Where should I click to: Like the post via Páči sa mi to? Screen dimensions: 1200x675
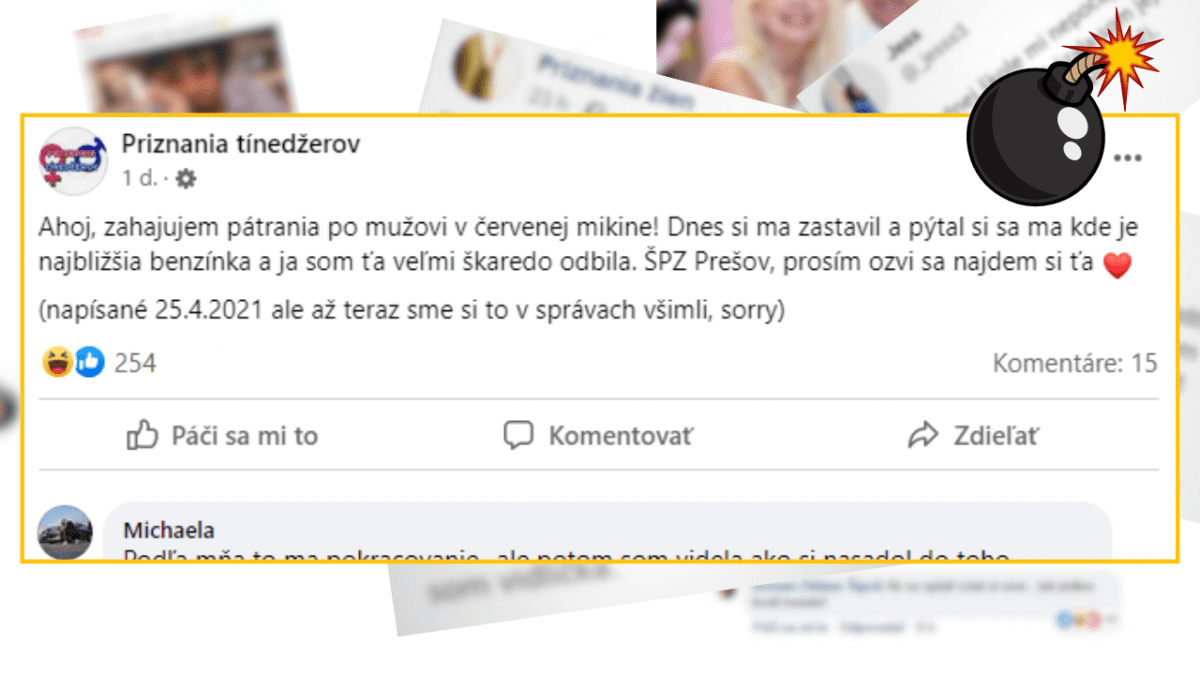222,436
